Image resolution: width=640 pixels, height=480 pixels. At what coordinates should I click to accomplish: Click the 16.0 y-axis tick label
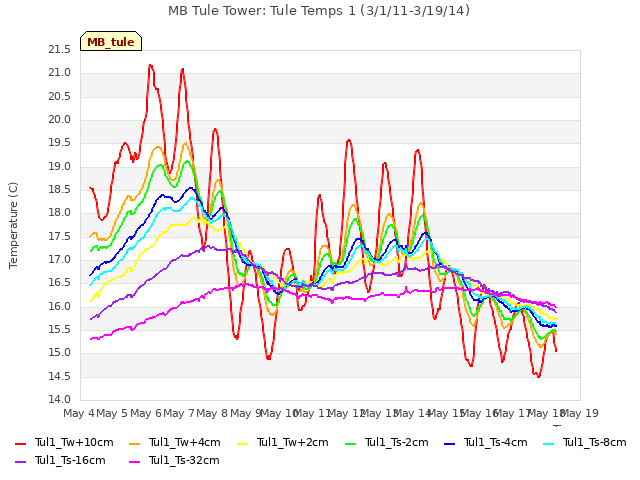pyautogui.click(x=60, y=306)
